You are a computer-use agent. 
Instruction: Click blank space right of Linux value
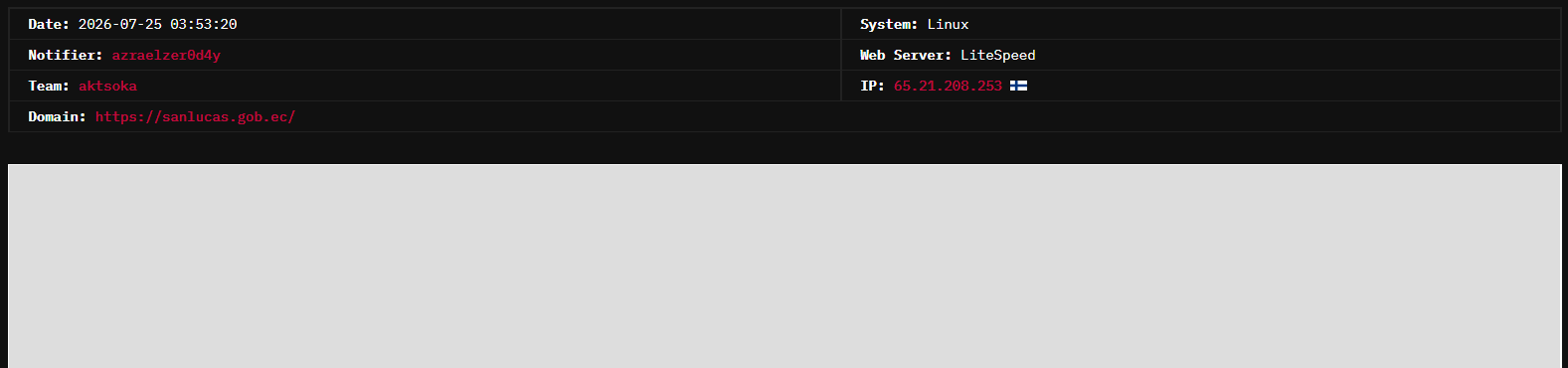tap(1263, 25)
